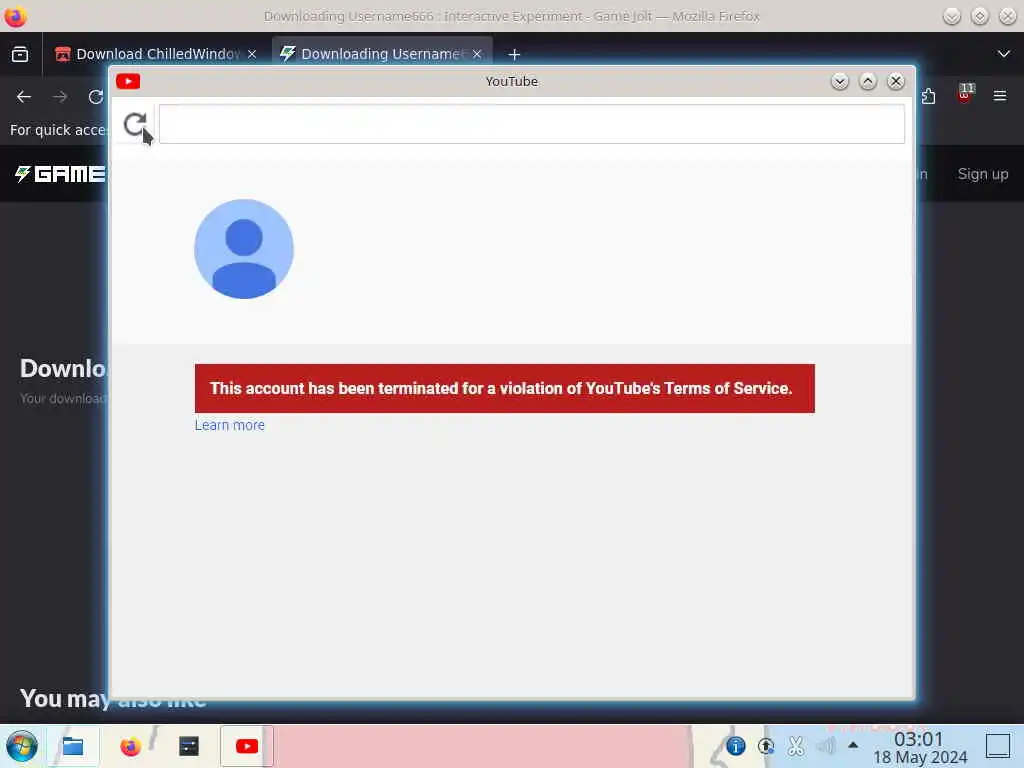This screenshot has height=768, width=1024.
Task: Click the info tray icon
Action: [735, 746]
